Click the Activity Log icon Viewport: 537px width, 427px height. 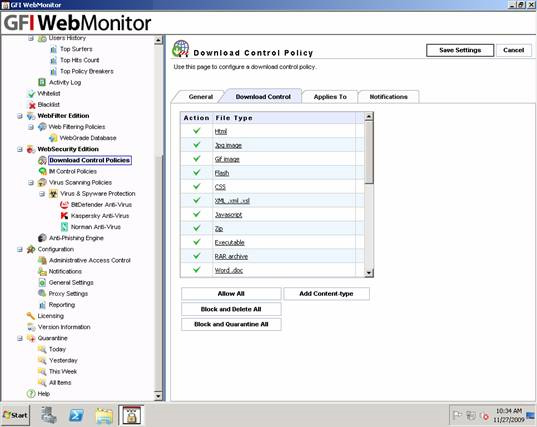coord(42,83)
